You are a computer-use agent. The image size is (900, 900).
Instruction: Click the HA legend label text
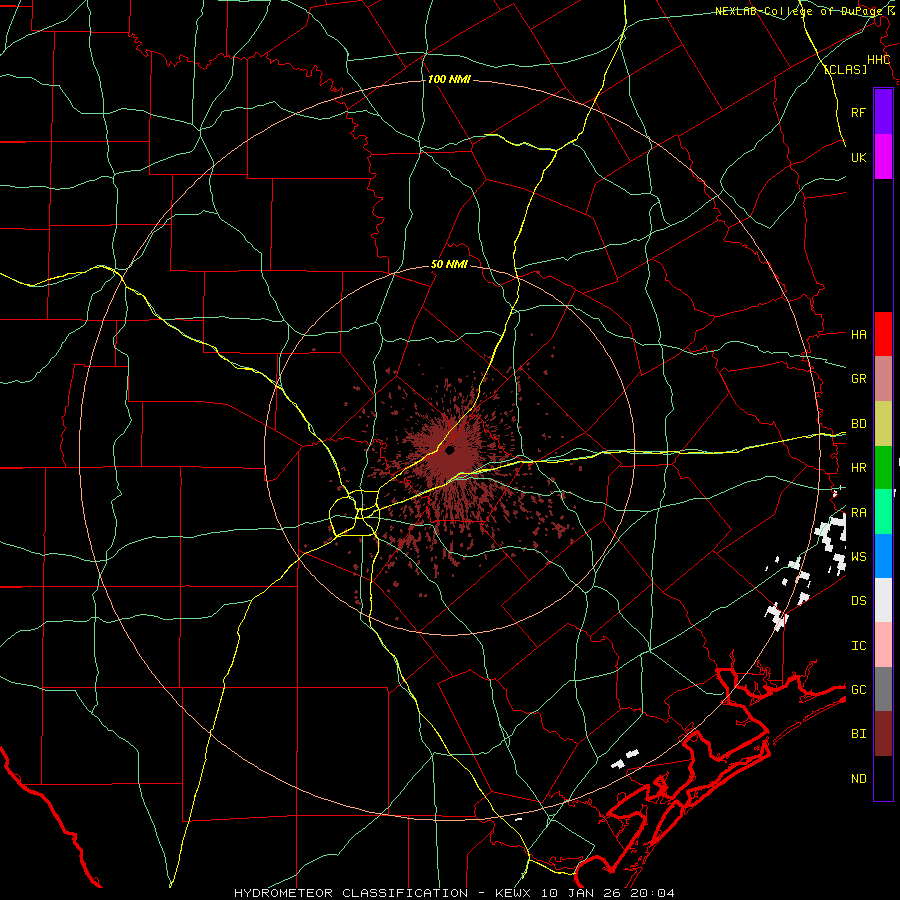coord(858,334)
